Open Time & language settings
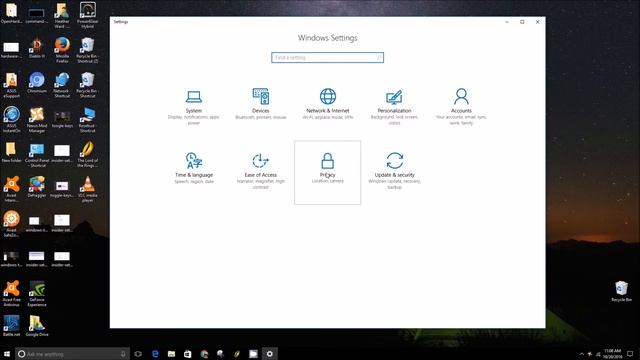Screen dimensions: 640x360 [x=194, y=168]
